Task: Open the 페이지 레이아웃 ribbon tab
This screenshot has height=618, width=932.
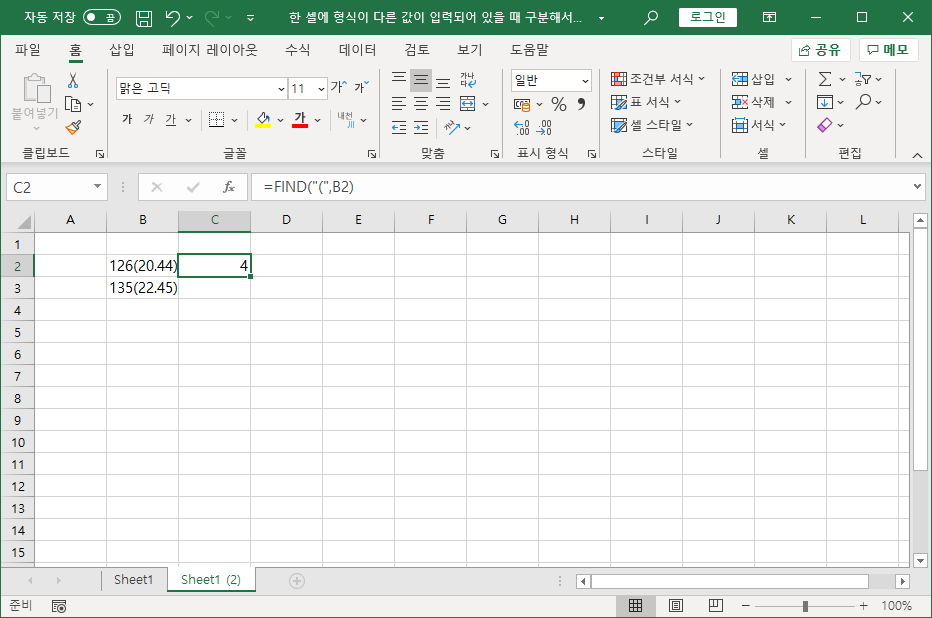Action: 210,50
